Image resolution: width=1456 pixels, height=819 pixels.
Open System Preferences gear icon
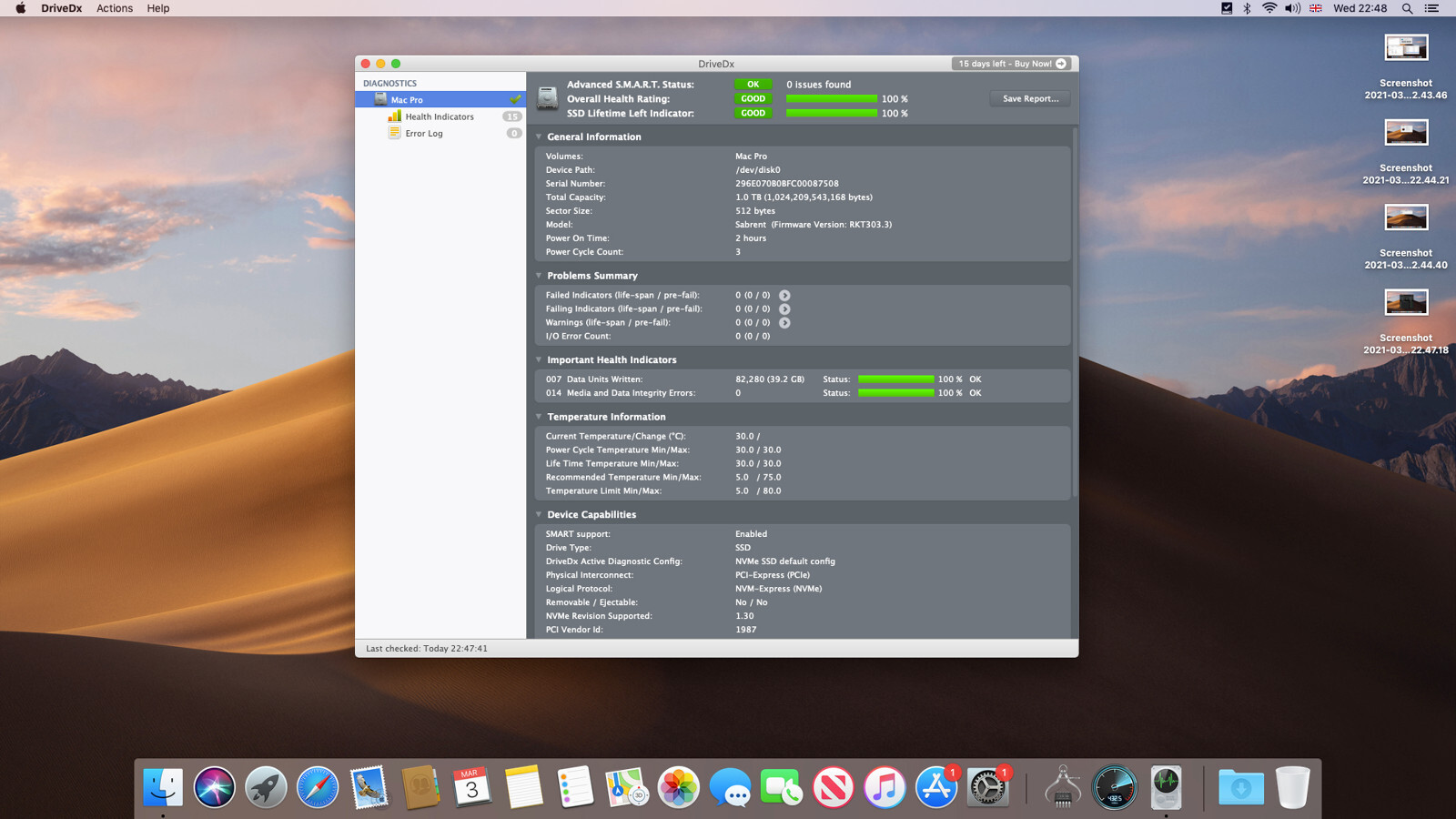coord(987,787)
